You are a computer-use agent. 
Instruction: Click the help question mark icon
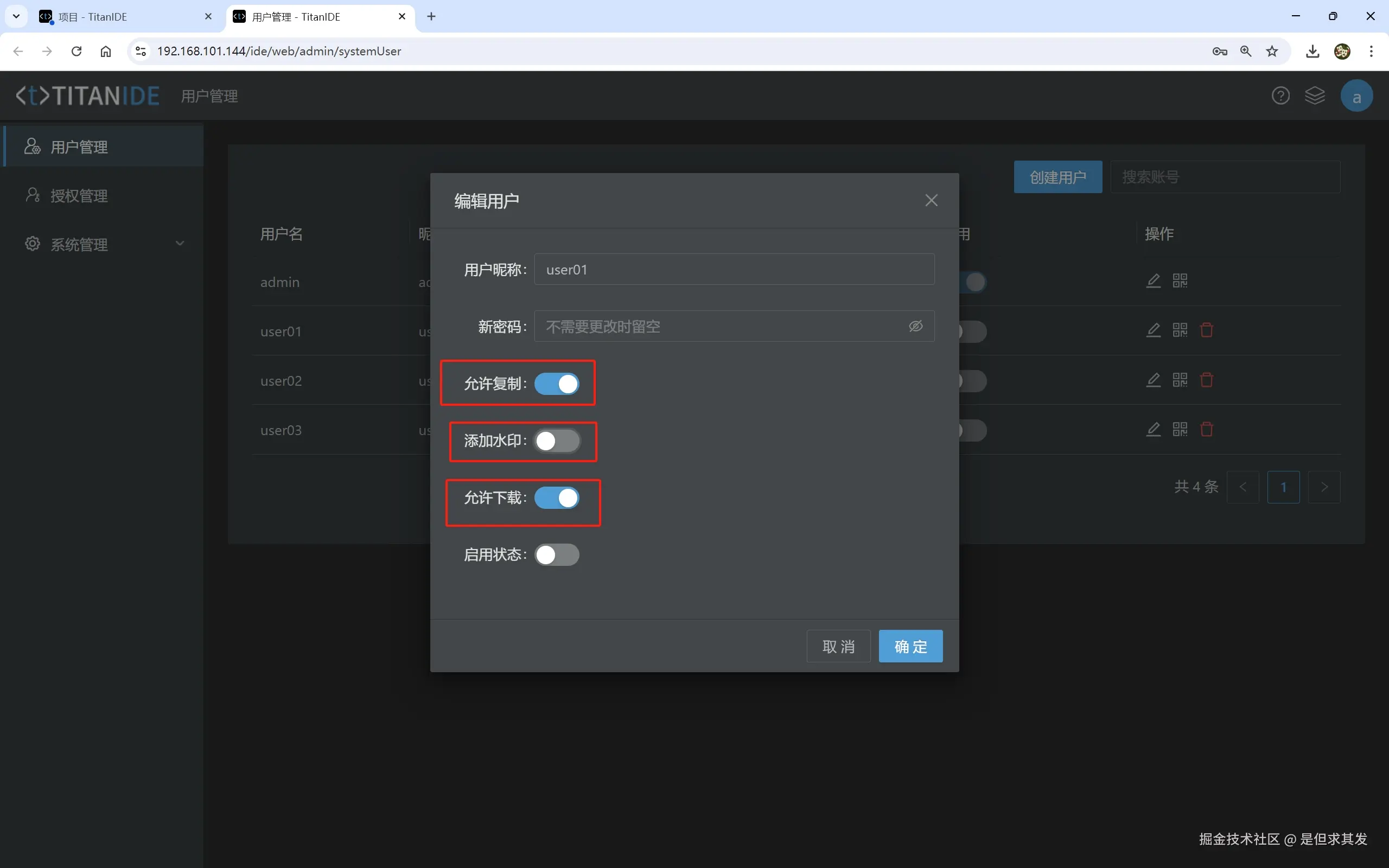pyautogui.click(x=1280, y=96)
